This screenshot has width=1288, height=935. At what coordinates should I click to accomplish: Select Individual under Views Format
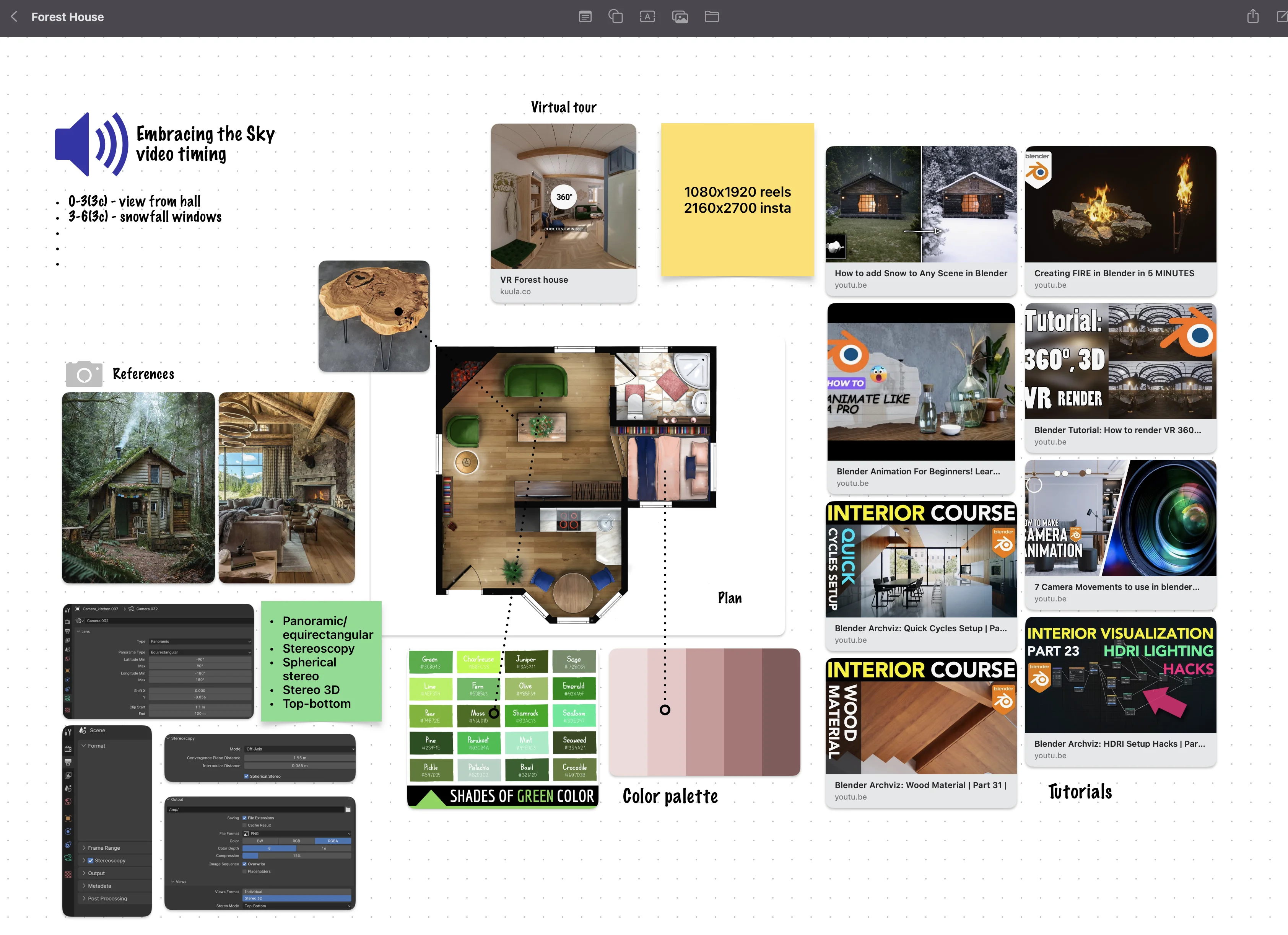[x=254, y=892]
